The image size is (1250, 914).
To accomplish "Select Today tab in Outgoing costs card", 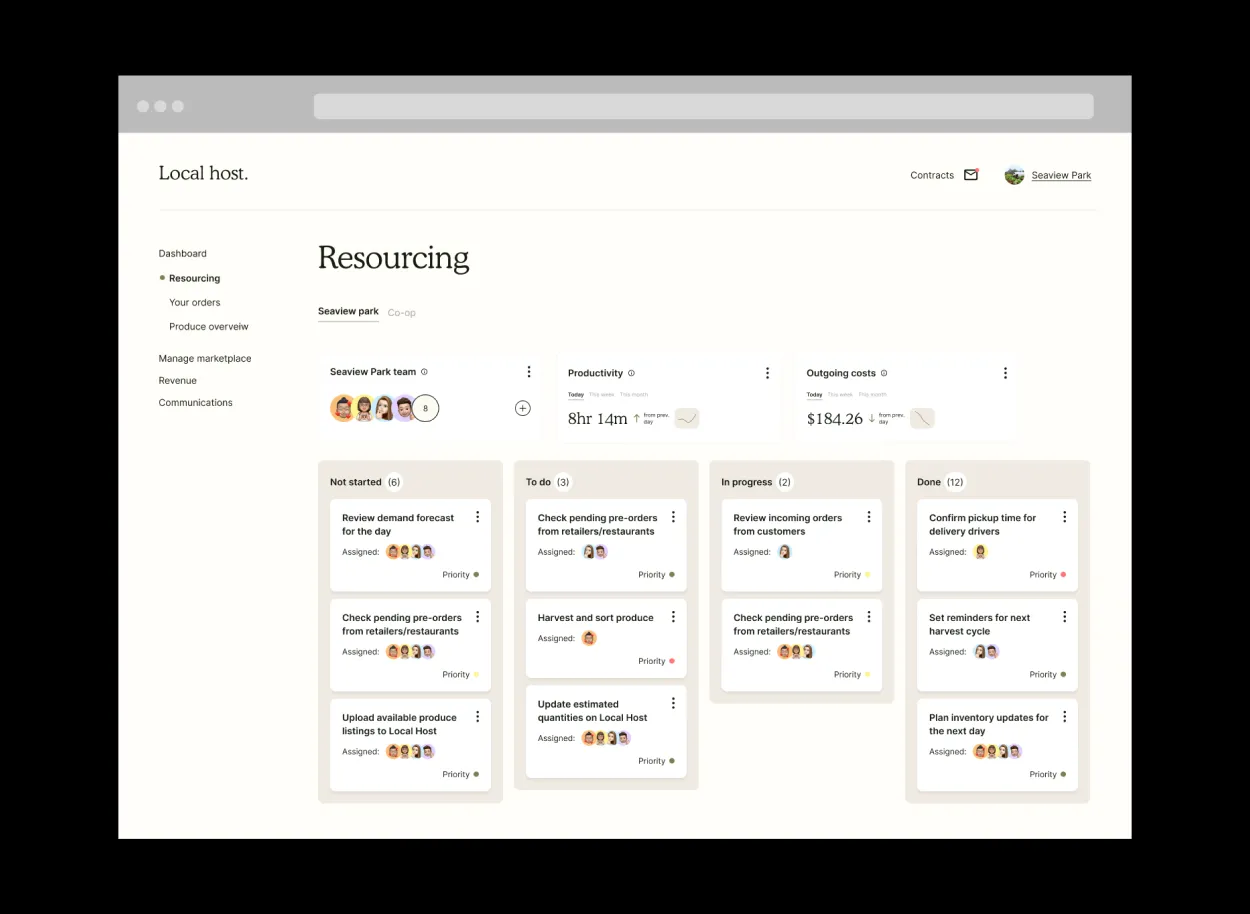I will (815, 395).
